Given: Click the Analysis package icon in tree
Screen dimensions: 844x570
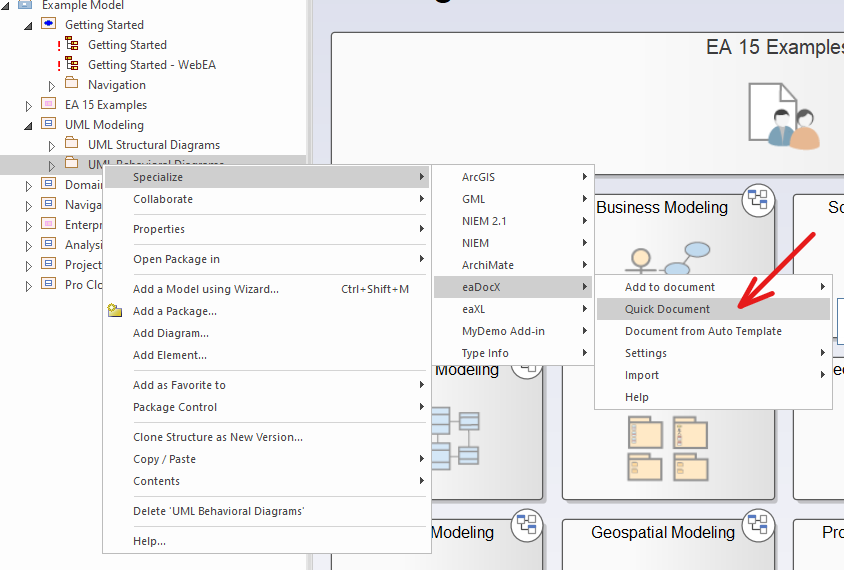Looking at the screenshot, I should pyautogui.click(x=48, y=244).
